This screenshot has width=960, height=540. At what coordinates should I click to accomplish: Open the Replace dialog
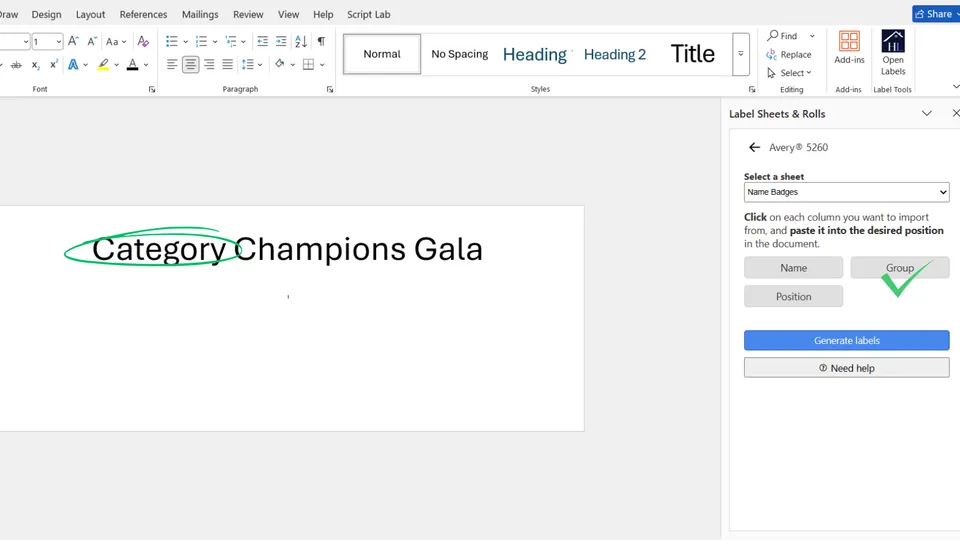click(789, 54)
